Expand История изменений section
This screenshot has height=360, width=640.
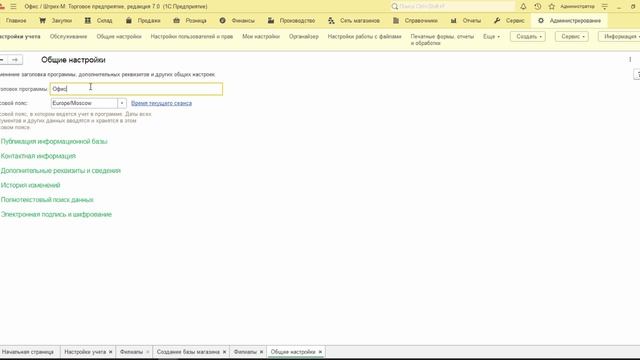[x=30, y=185]
